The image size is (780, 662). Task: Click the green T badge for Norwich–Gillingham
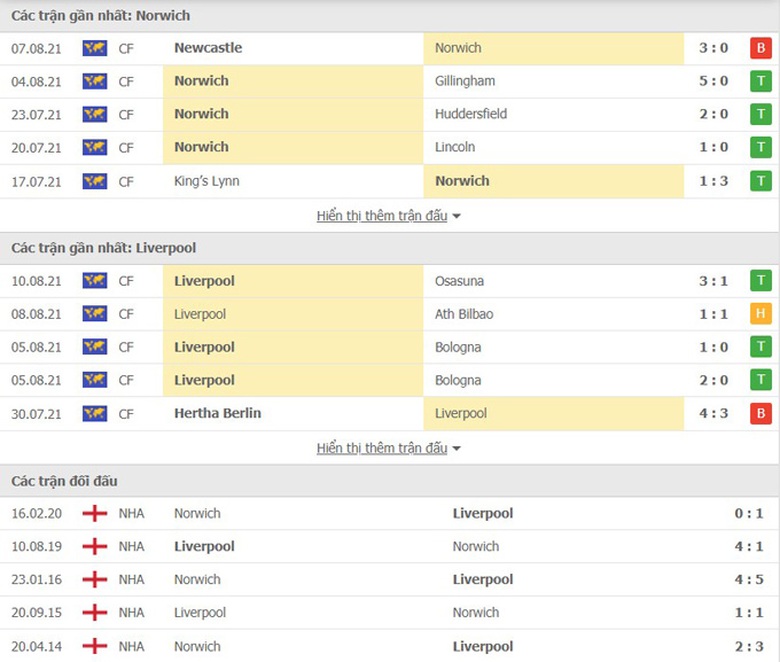[761, 81]
